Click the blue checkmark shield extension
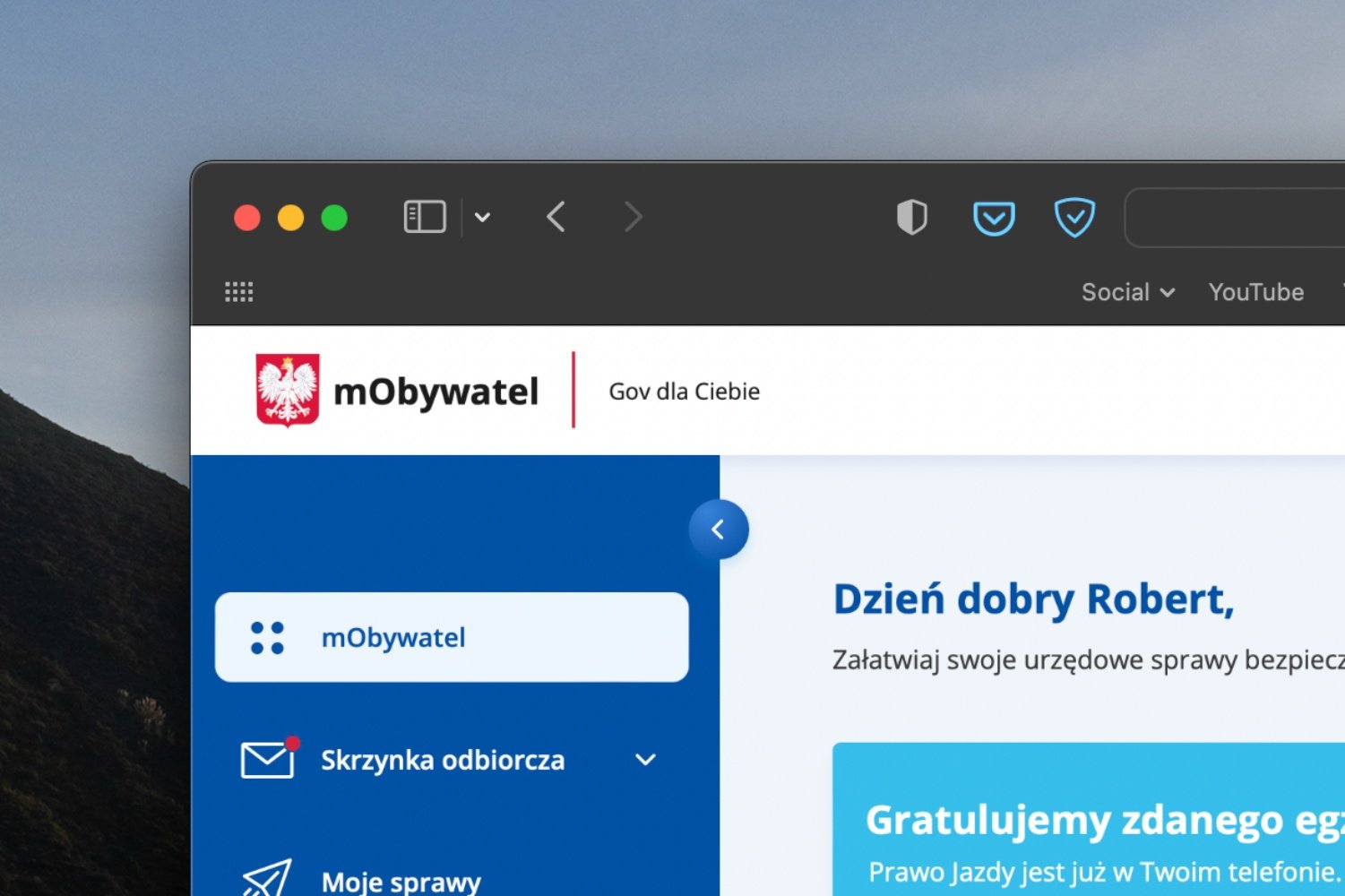1345x896 pixels. (1074, 217)
